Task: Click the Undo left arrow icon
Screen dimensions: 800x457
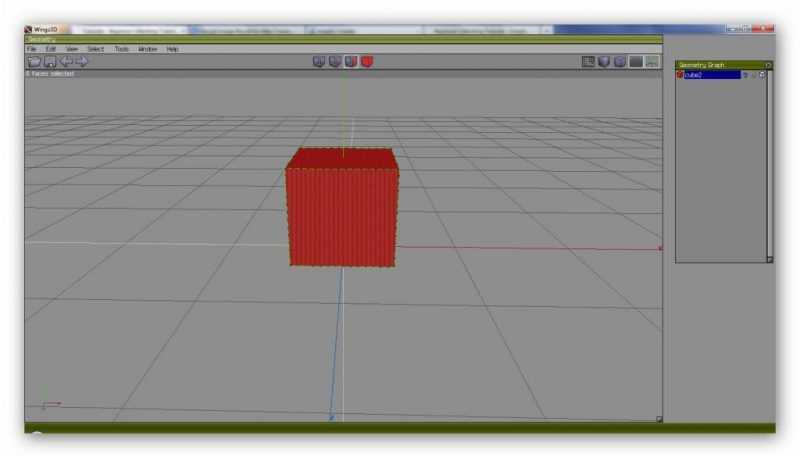Action: tap(66, 62)
